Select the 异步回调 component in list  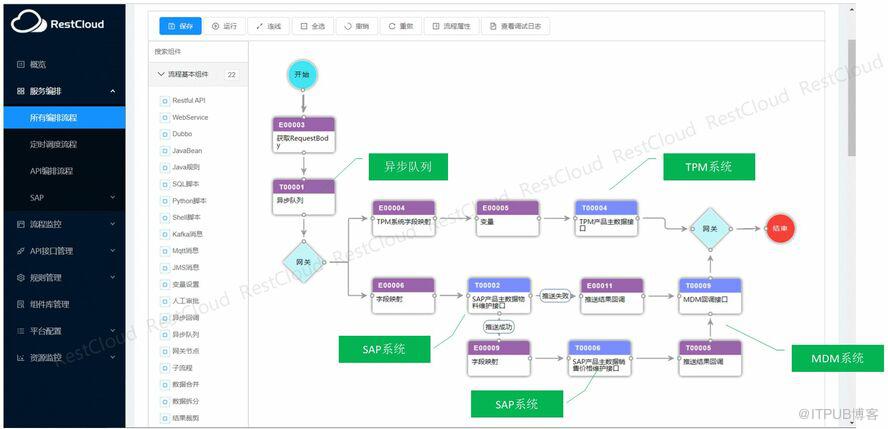181,318
